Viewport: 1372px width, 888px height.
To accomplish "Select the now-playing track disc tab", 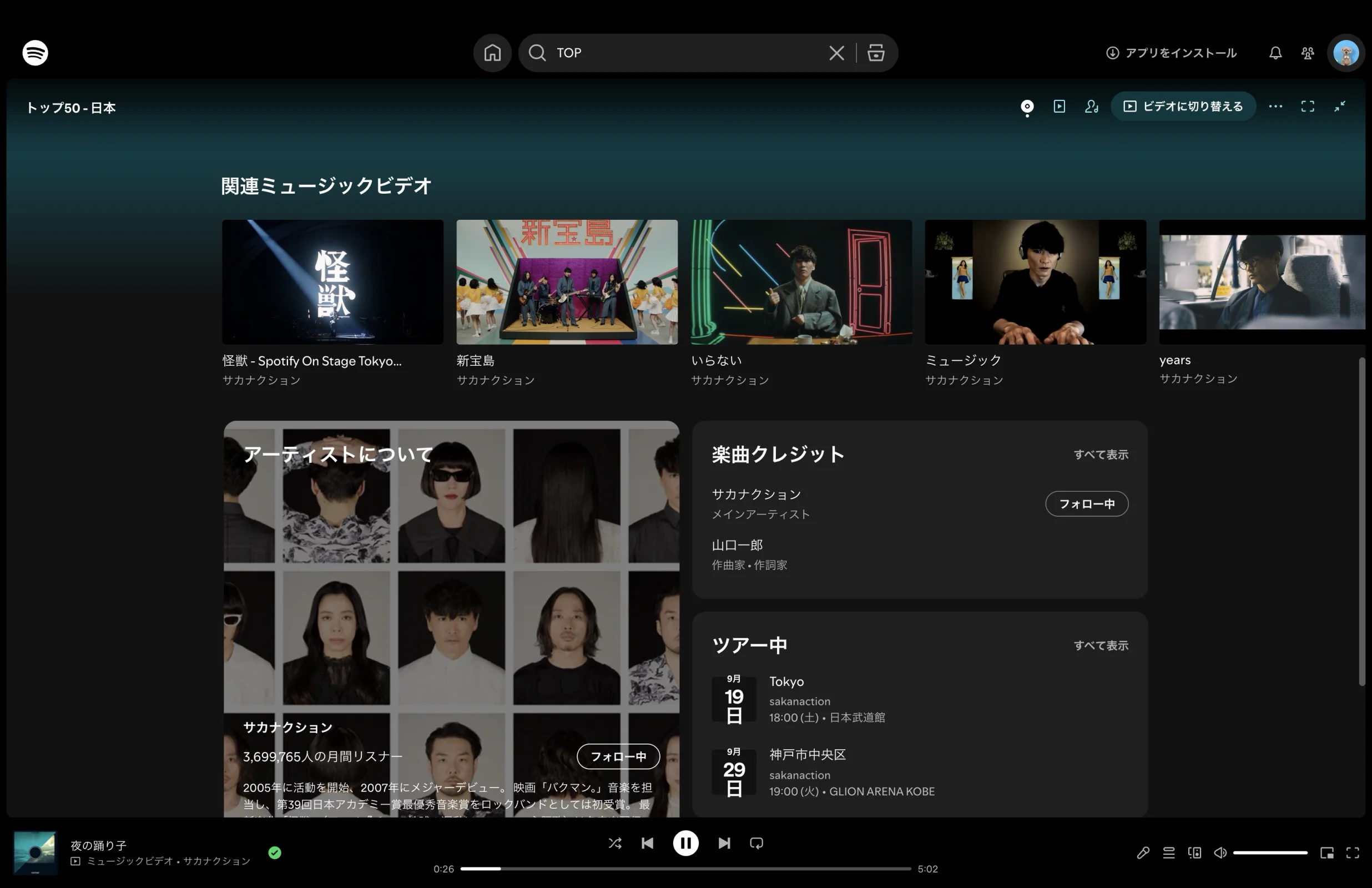I will [1027, 107].
